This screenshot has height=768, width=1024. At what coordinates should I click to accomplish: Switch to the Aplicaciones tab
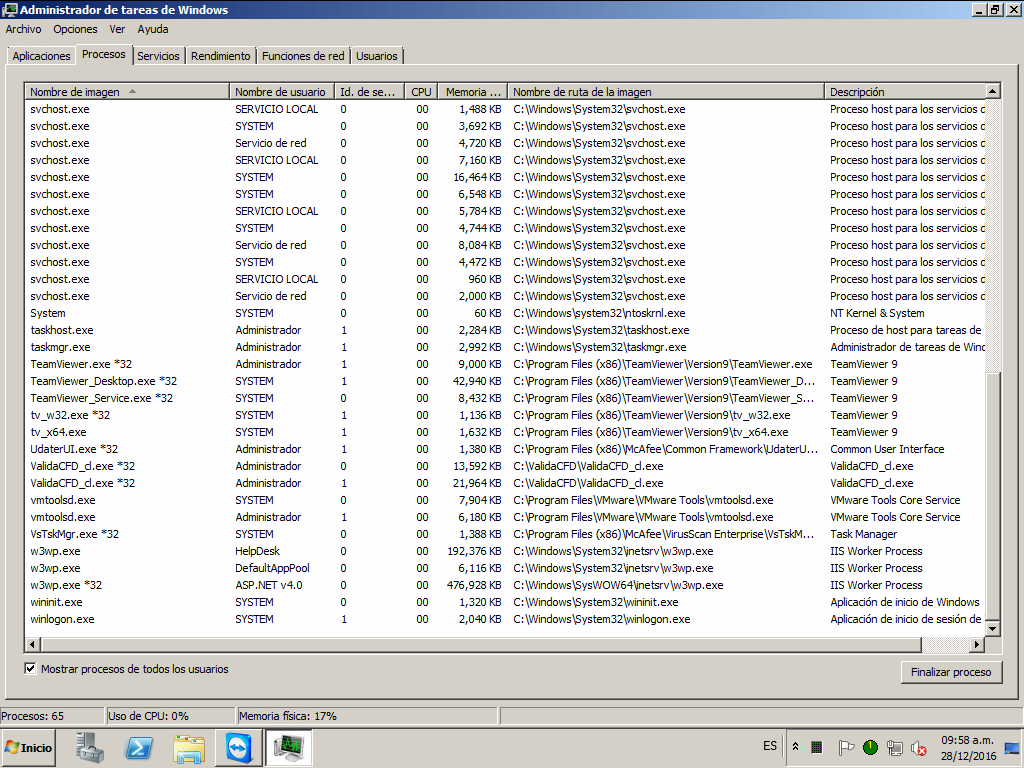click(x=41, y=56)
